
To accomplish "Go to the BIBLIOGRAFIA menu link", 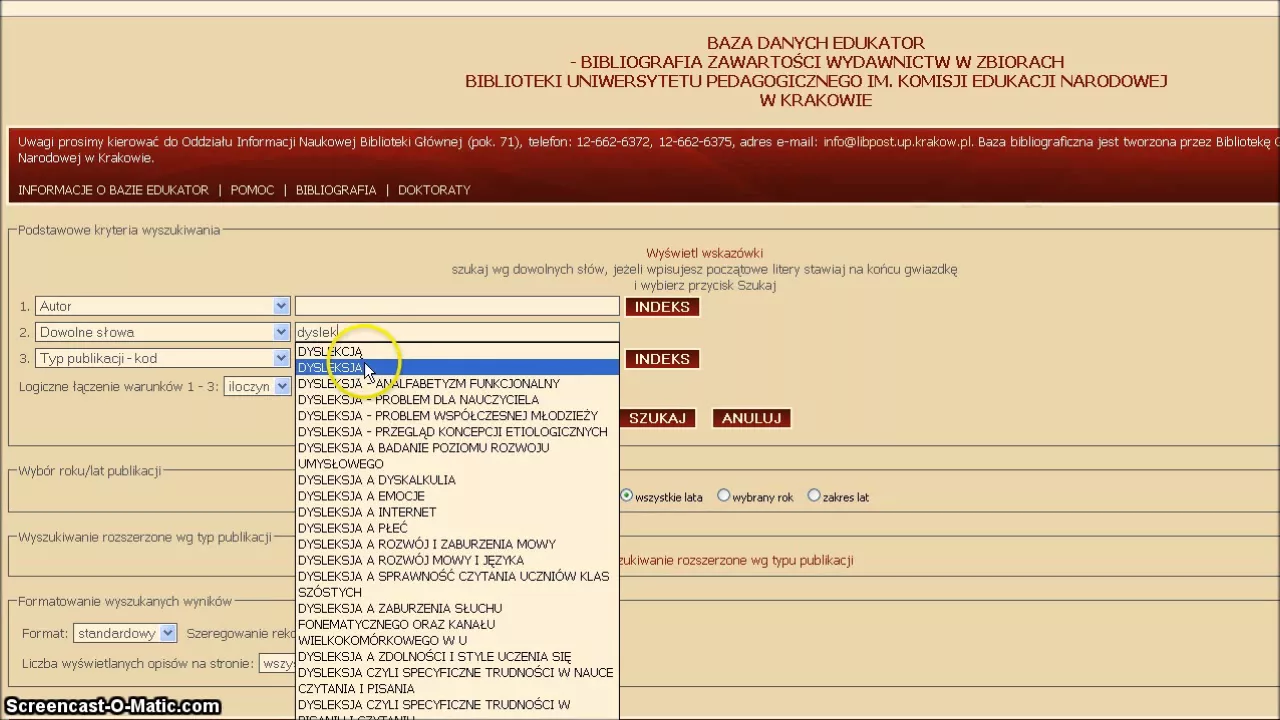I will click(336, 190).
